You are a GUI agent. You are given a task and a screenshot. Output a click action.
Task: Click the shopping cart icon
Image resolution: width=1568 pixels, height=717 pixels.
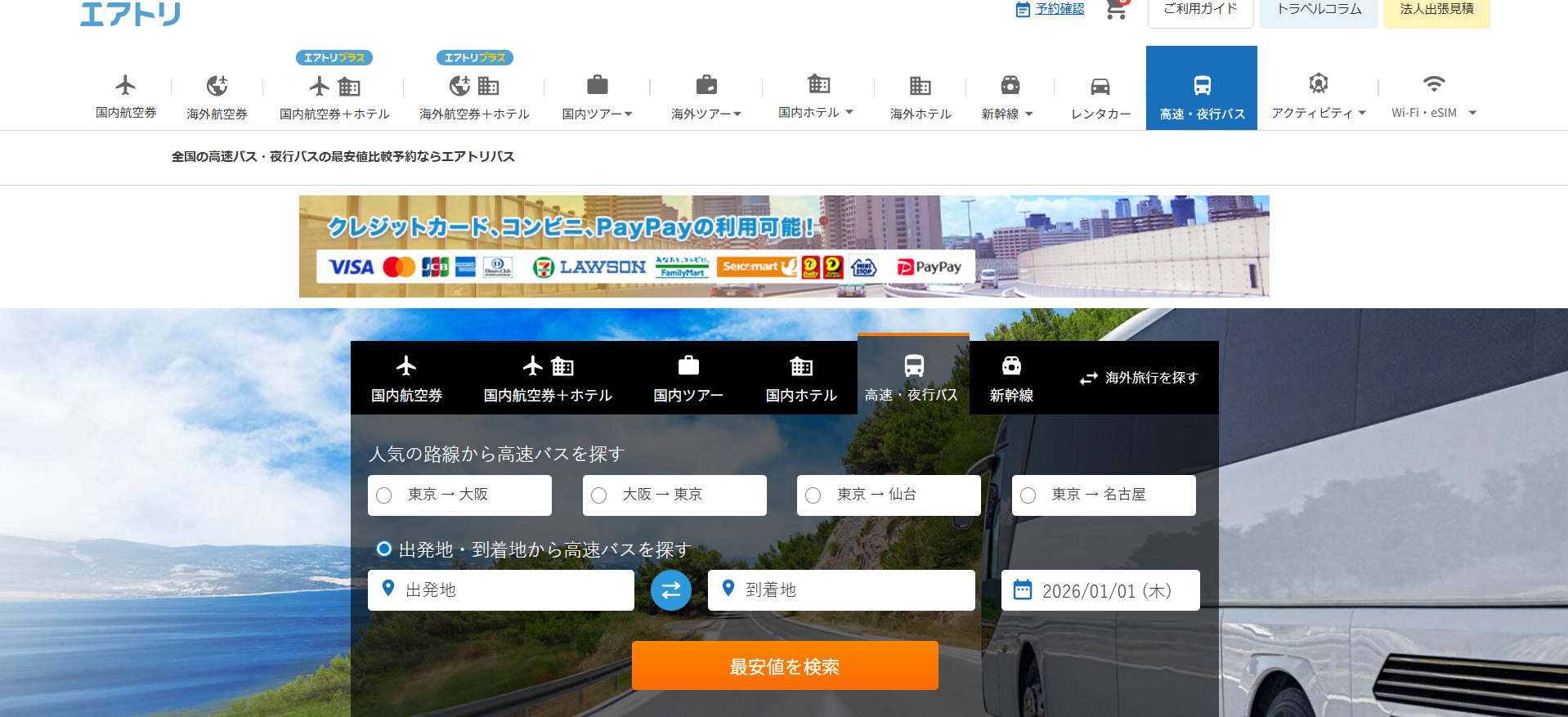coord(1116,10)
